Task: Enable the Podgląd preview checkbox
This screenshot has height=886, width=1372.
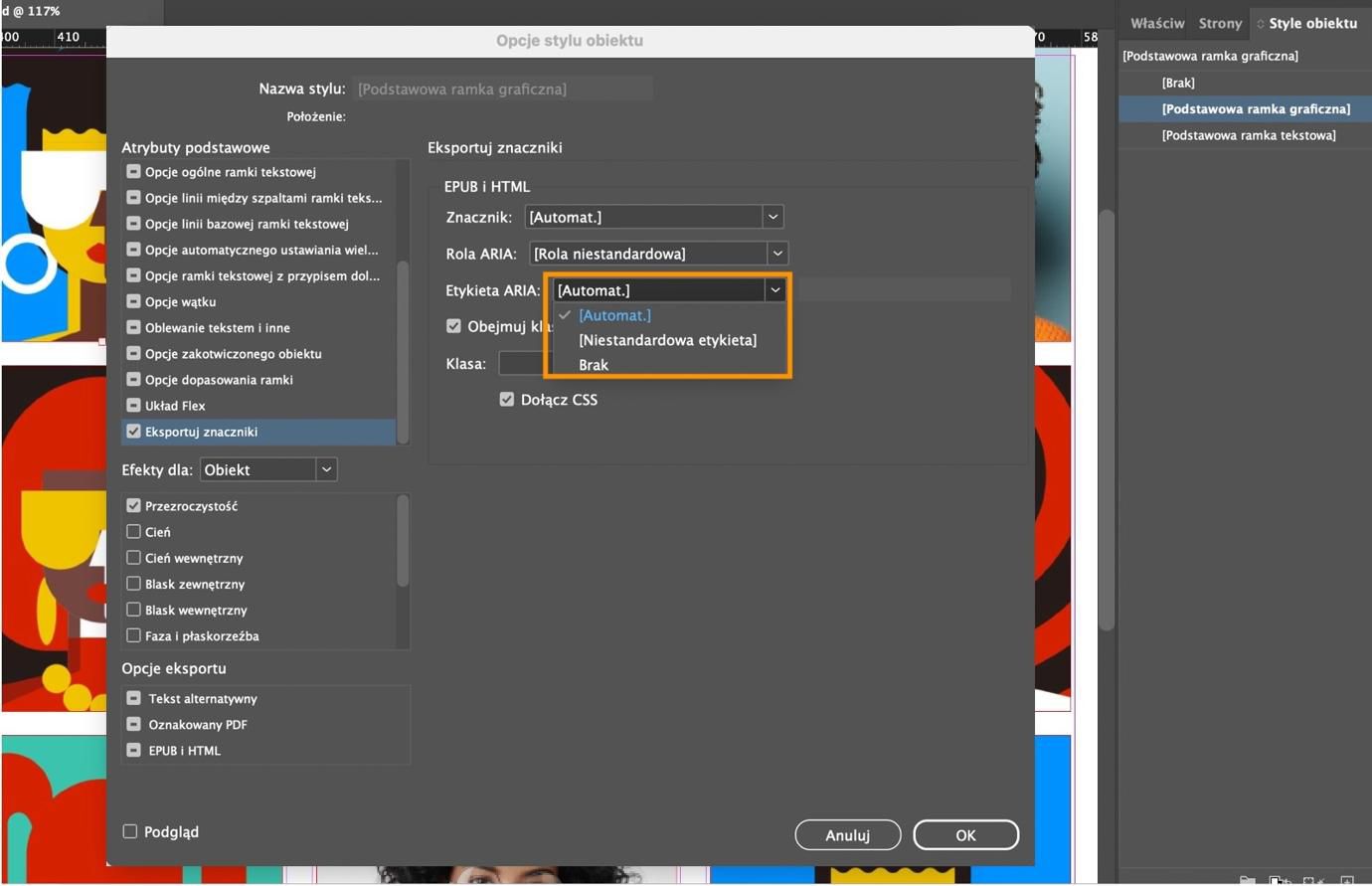Action: 129,831
